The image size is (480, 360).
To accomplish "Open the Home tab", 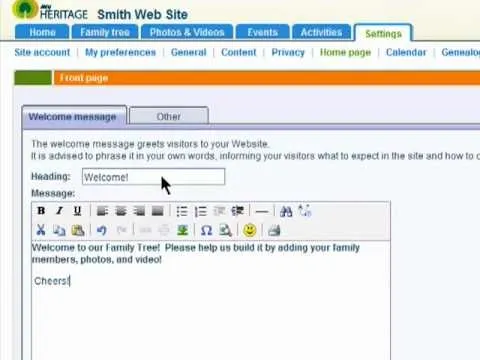I will 42,32.
